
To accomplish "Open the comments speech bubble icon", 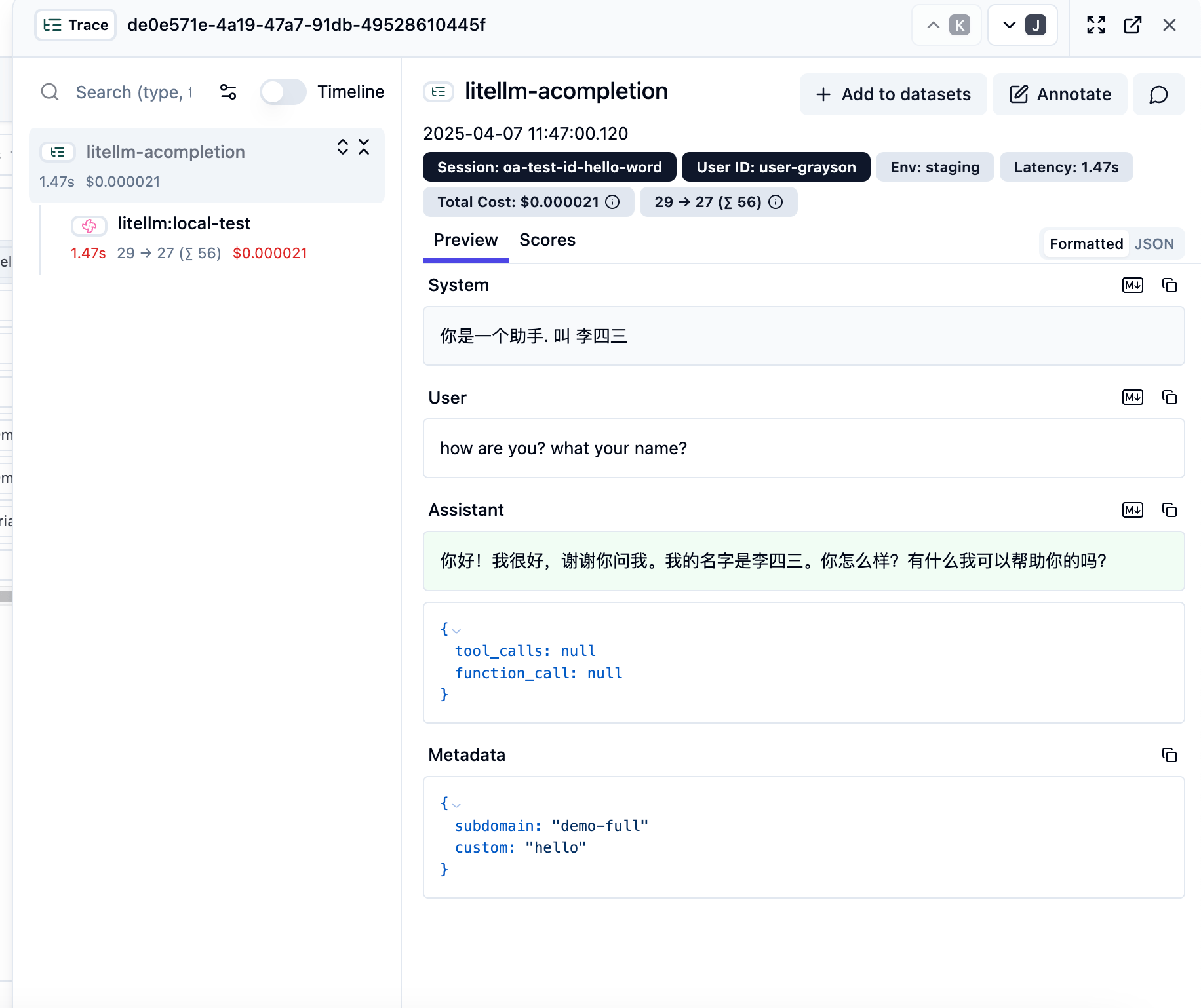I will click(x=1158, y=94).
